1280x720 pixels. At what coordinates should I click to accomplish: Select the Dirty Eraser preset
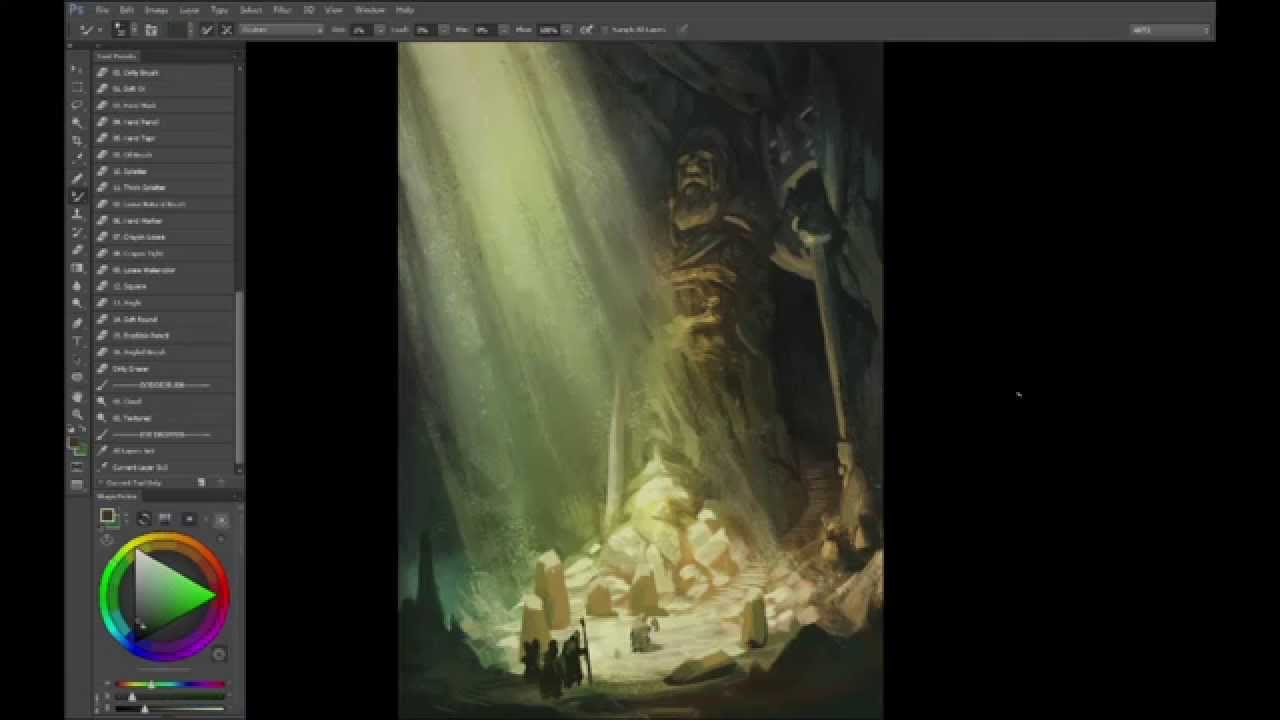click(165, 369)
